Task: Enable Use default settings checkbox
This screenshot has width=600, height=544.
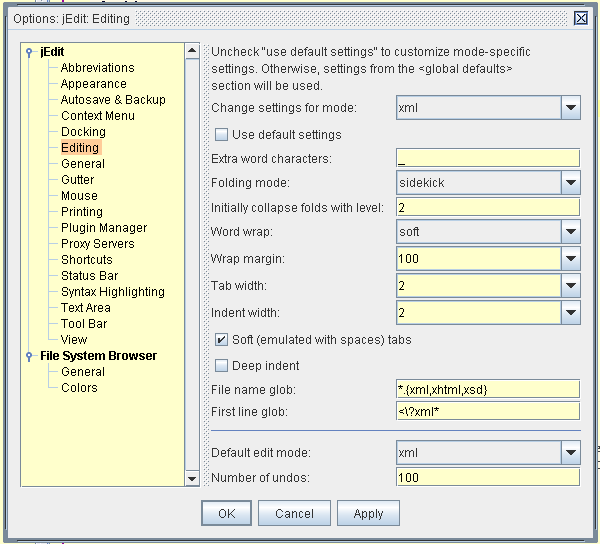Action: (221, 135)
